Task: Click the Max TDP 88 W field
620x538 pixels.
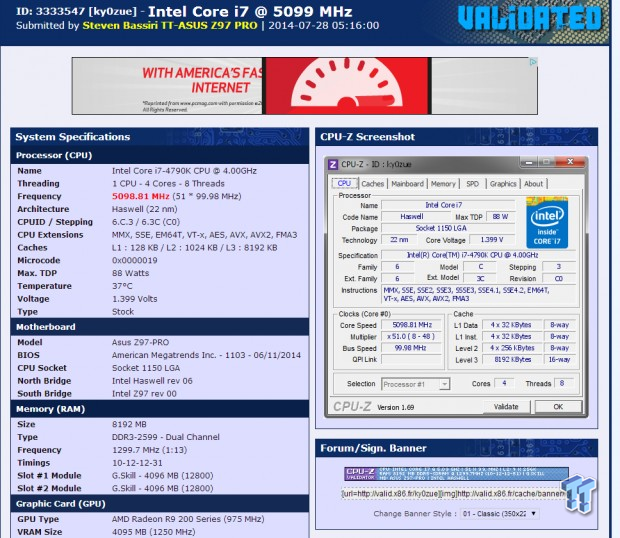Action: pos(500,217)
